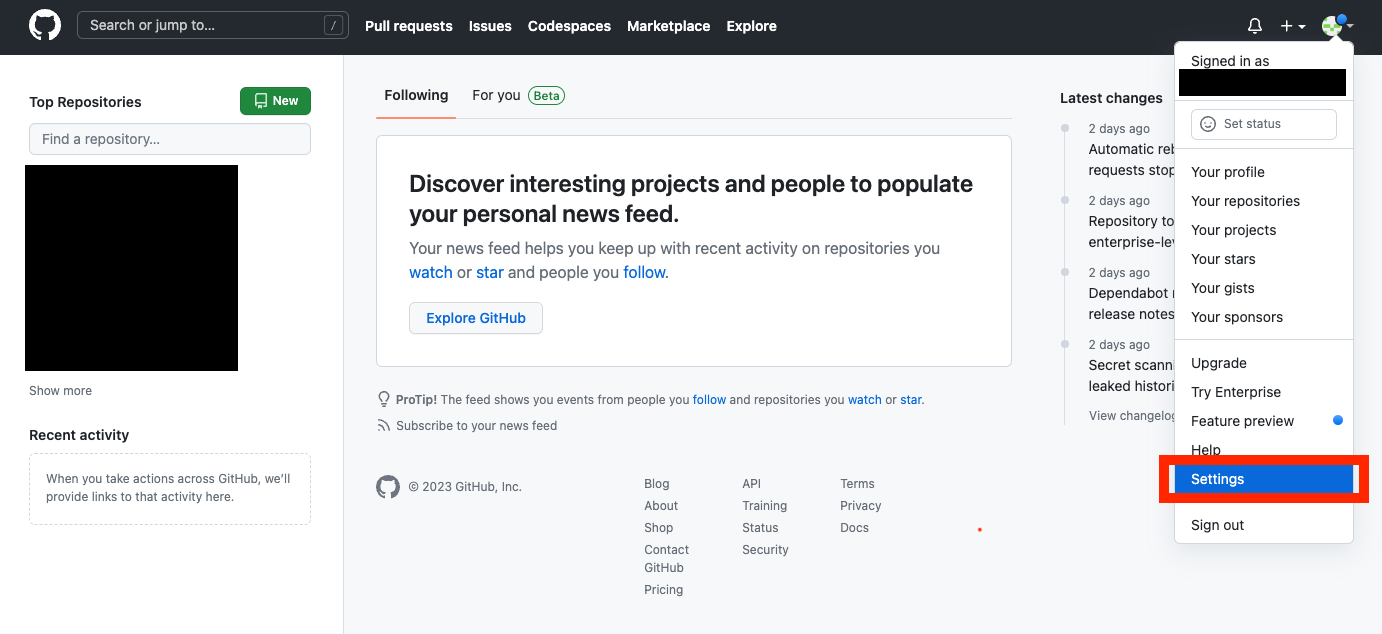Open Pull requests in top navigation
The height and width of the screenshot is (634, 1382).
[x=408, y=26]
